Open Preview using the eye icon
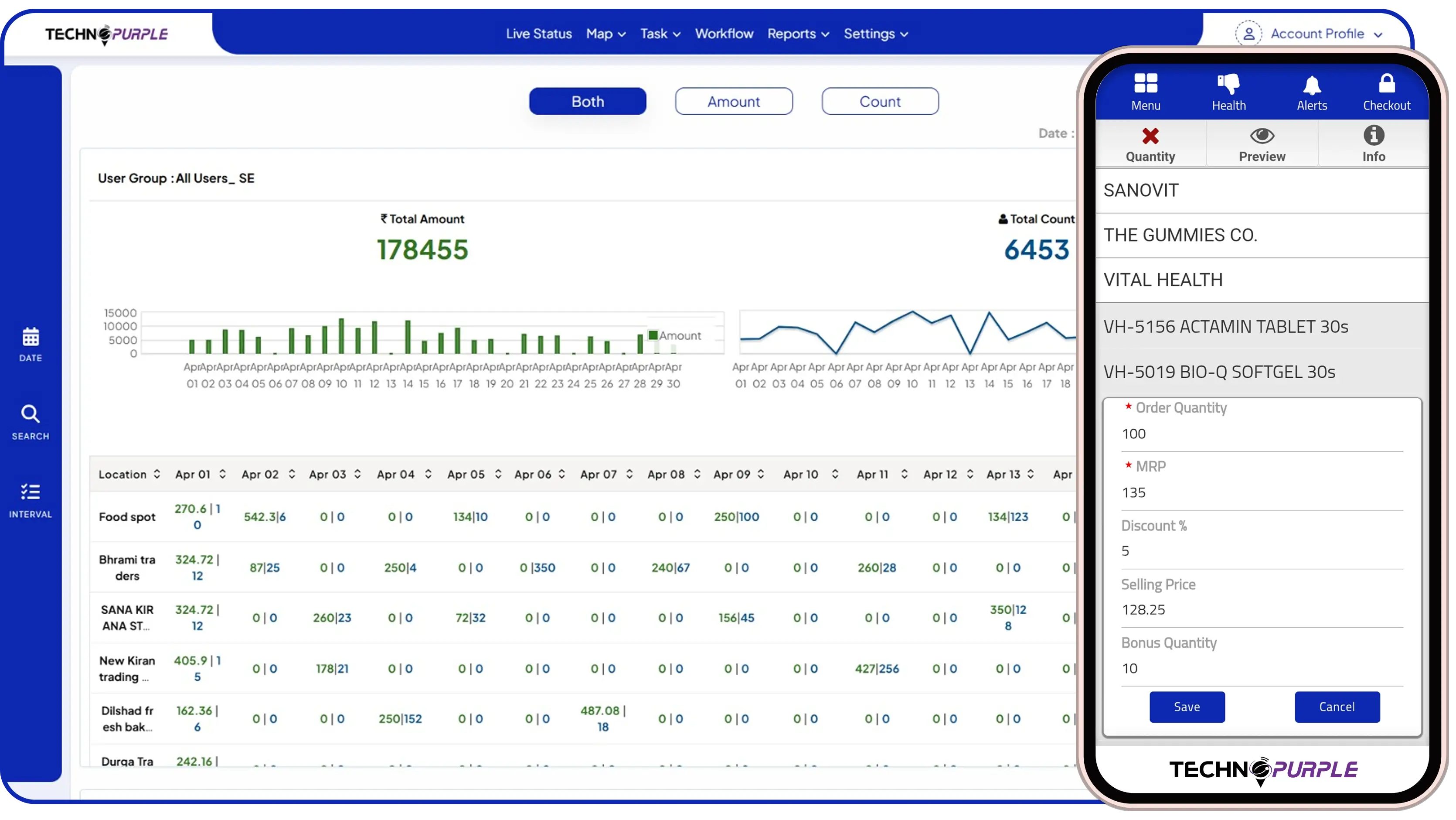The image size is (1456, 820). click(x=1263, y=136)
